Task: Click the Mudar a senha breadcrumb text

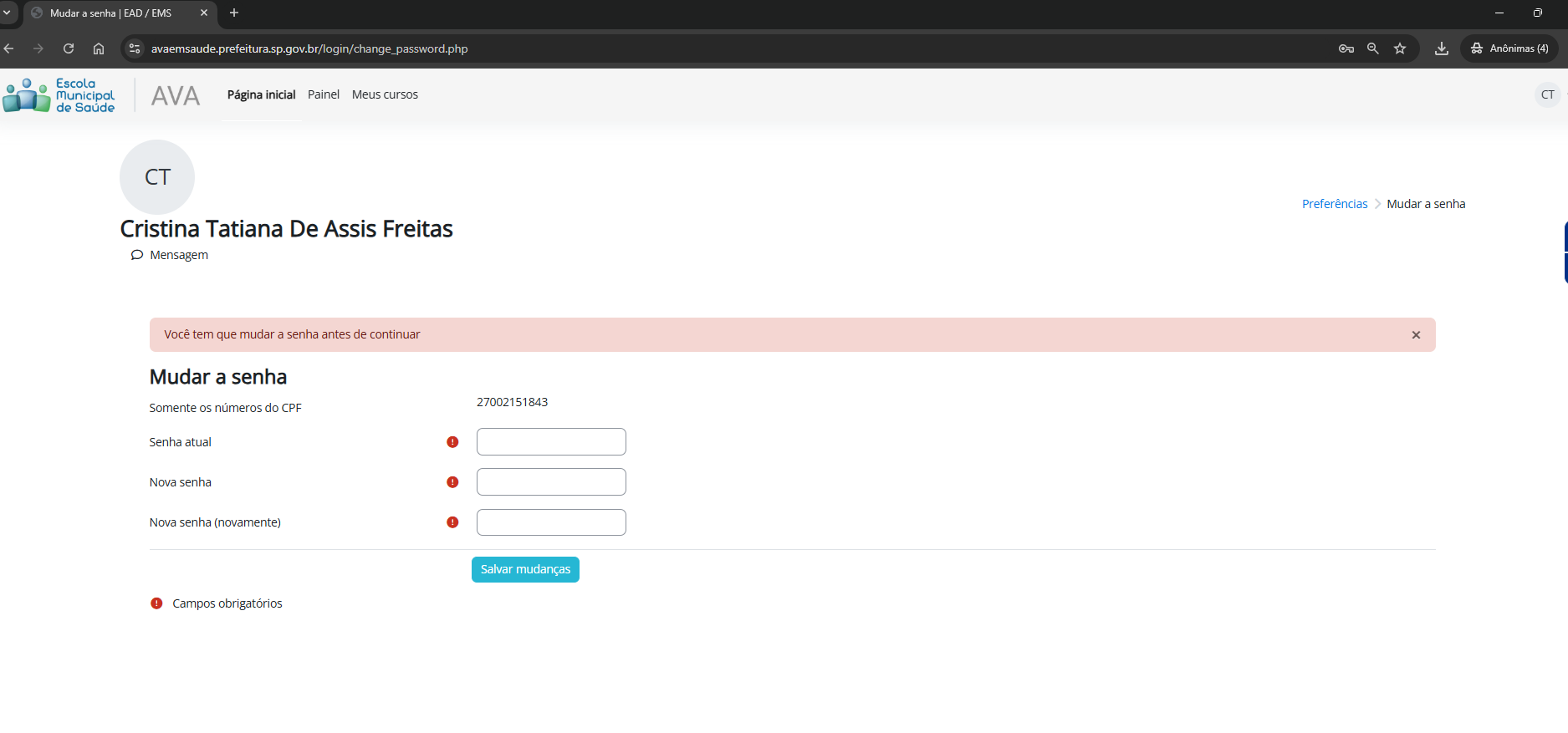Action: point(1426,204)
